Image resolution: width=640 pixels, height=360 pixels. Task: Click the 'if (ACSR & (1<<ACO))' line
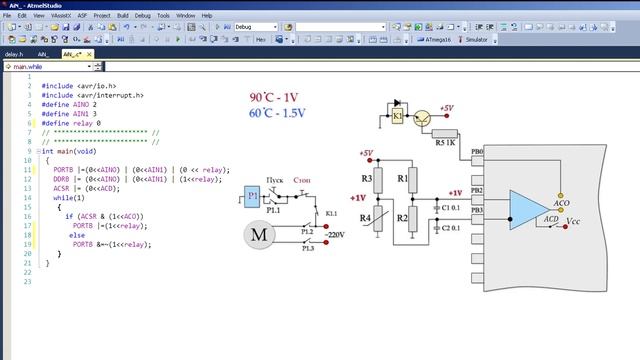(x=104, y=216)
